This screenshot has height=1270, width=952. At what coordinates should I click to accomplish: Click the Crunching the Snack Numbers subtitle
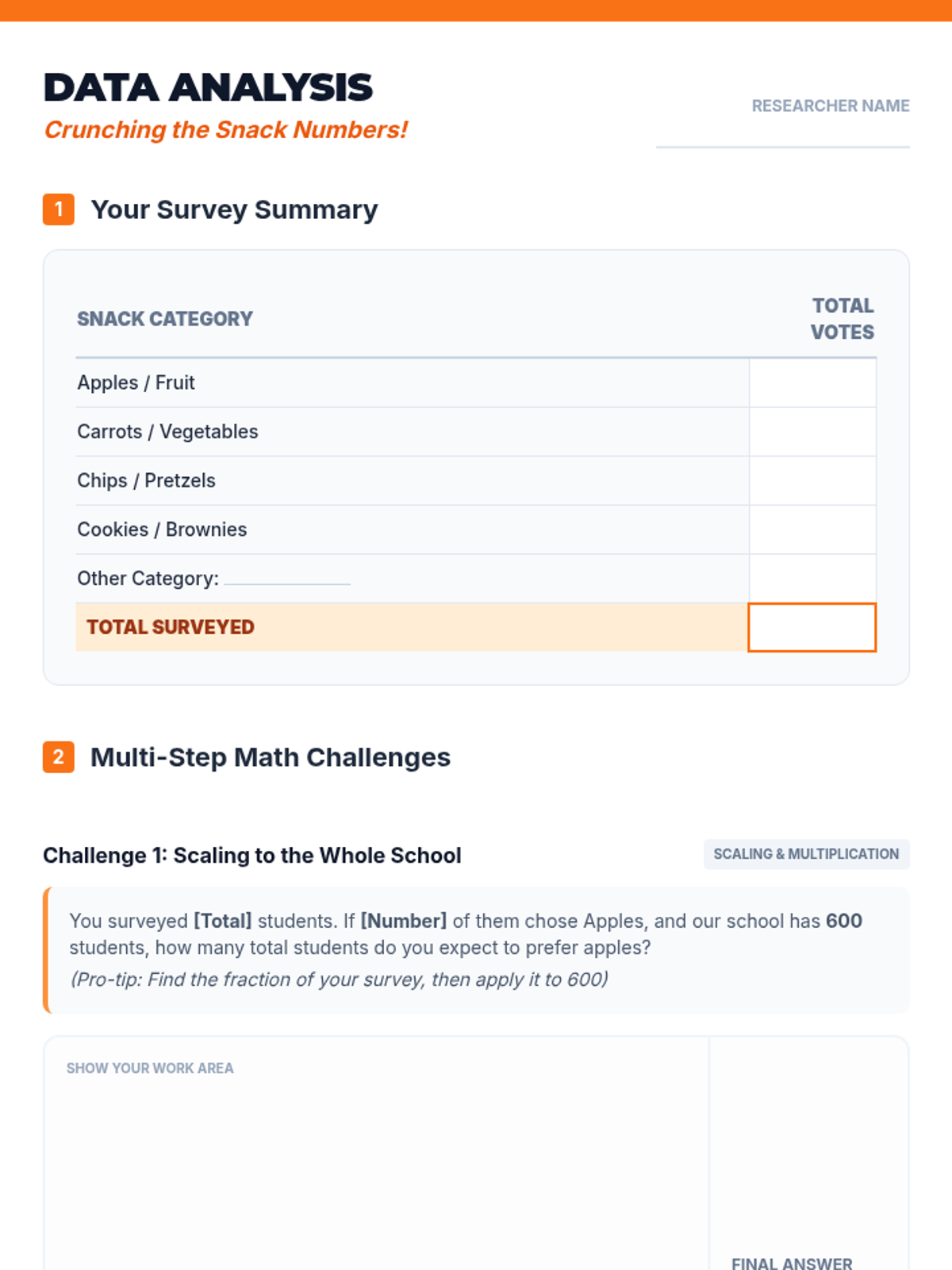pos(225,129)
